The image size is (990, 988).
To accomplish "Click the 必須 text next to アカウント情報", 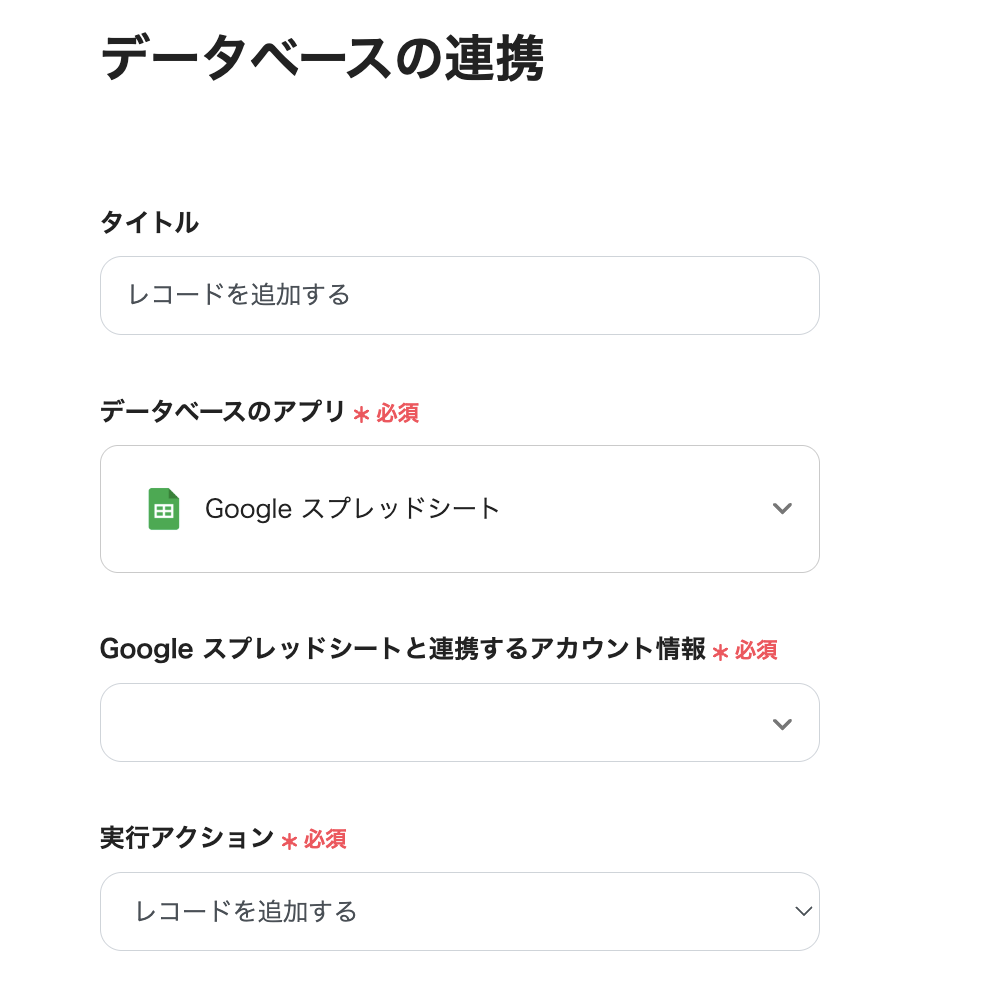I will (756, 651).
